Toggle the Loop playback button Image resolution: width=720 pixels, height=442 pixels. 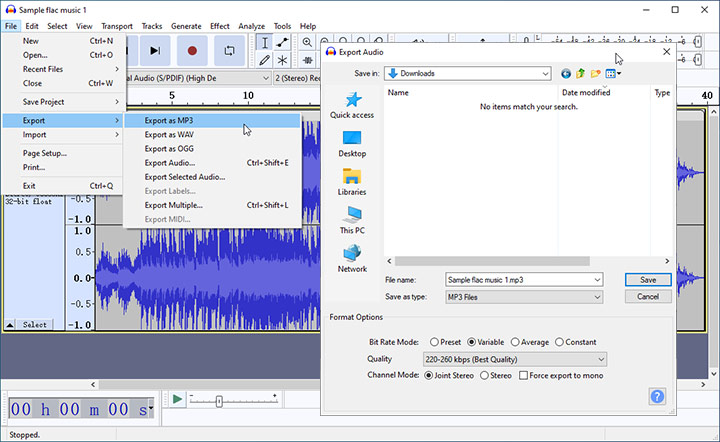point(229,50)
